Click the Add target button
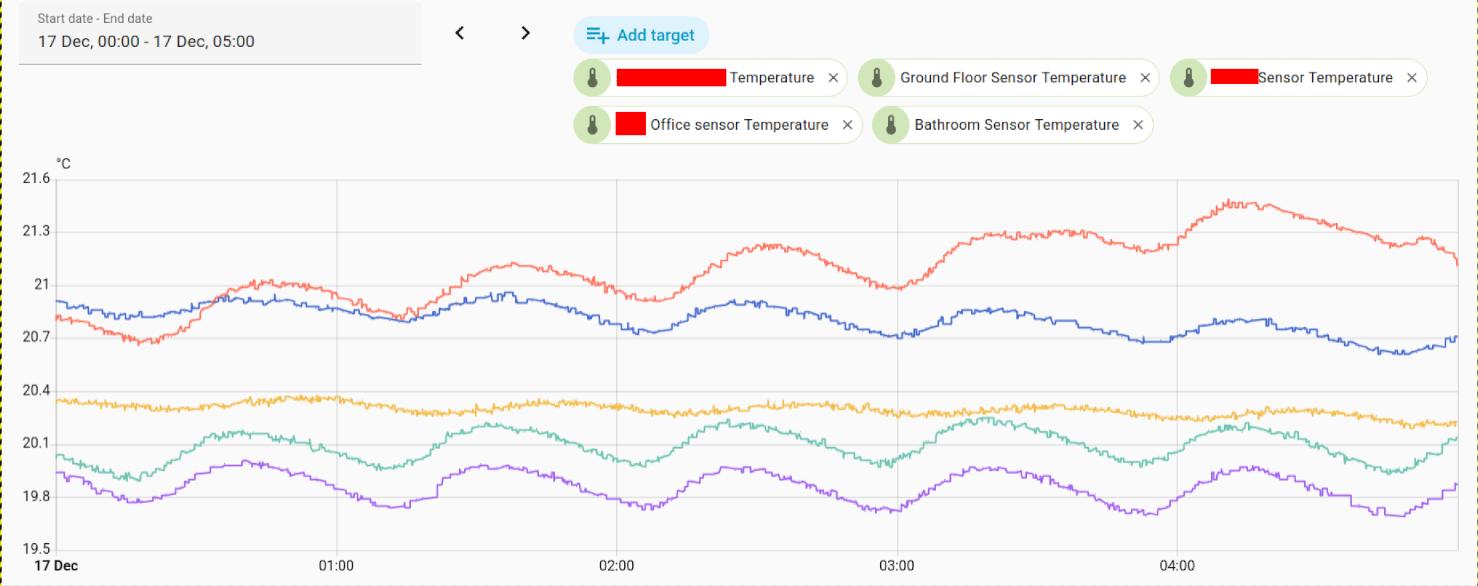This screenshot has height=586, width=1478. point(641,35)
